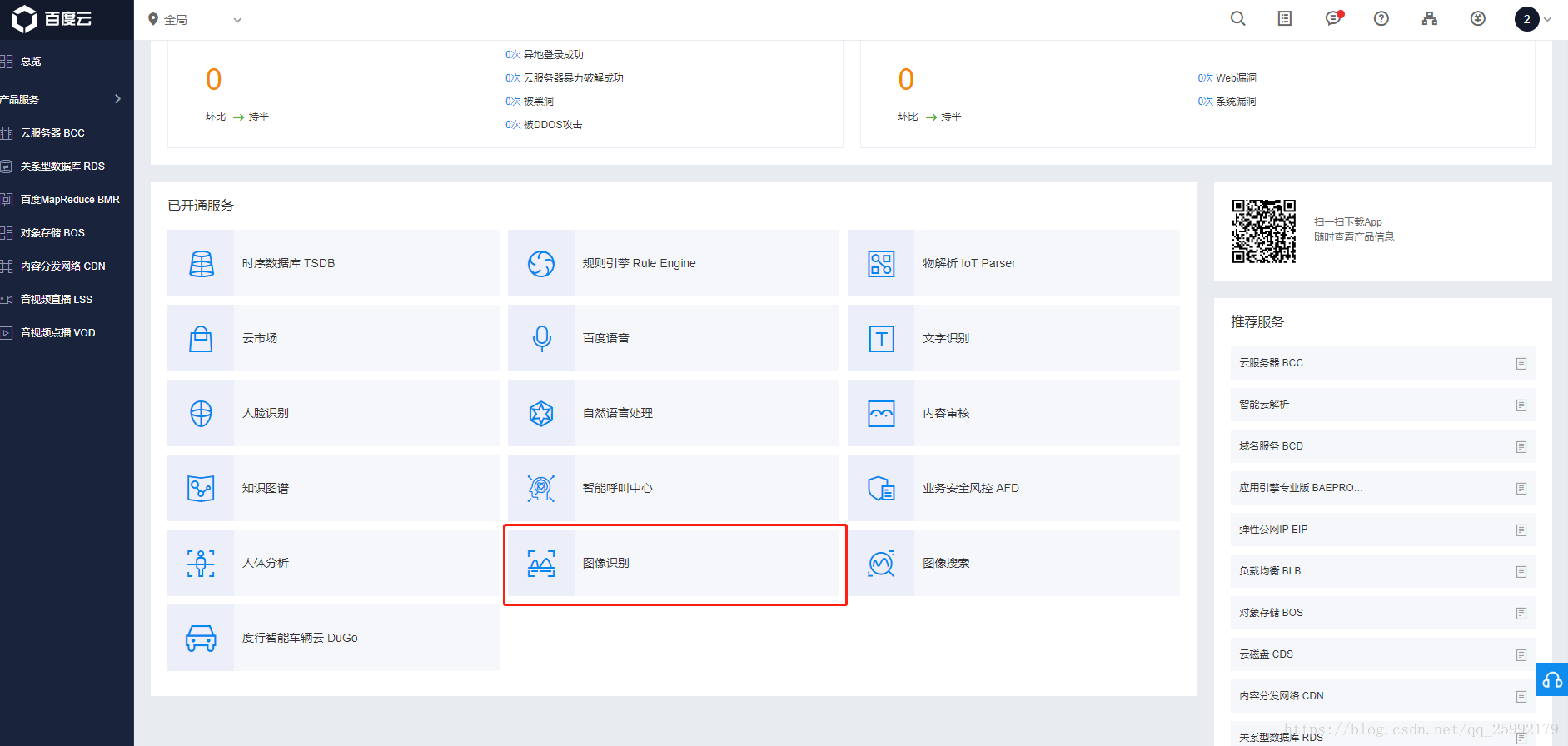The width and height of the screenshot is (1568, 746).
Task: Click the Baidu Cloud logo
Action: 52,18
